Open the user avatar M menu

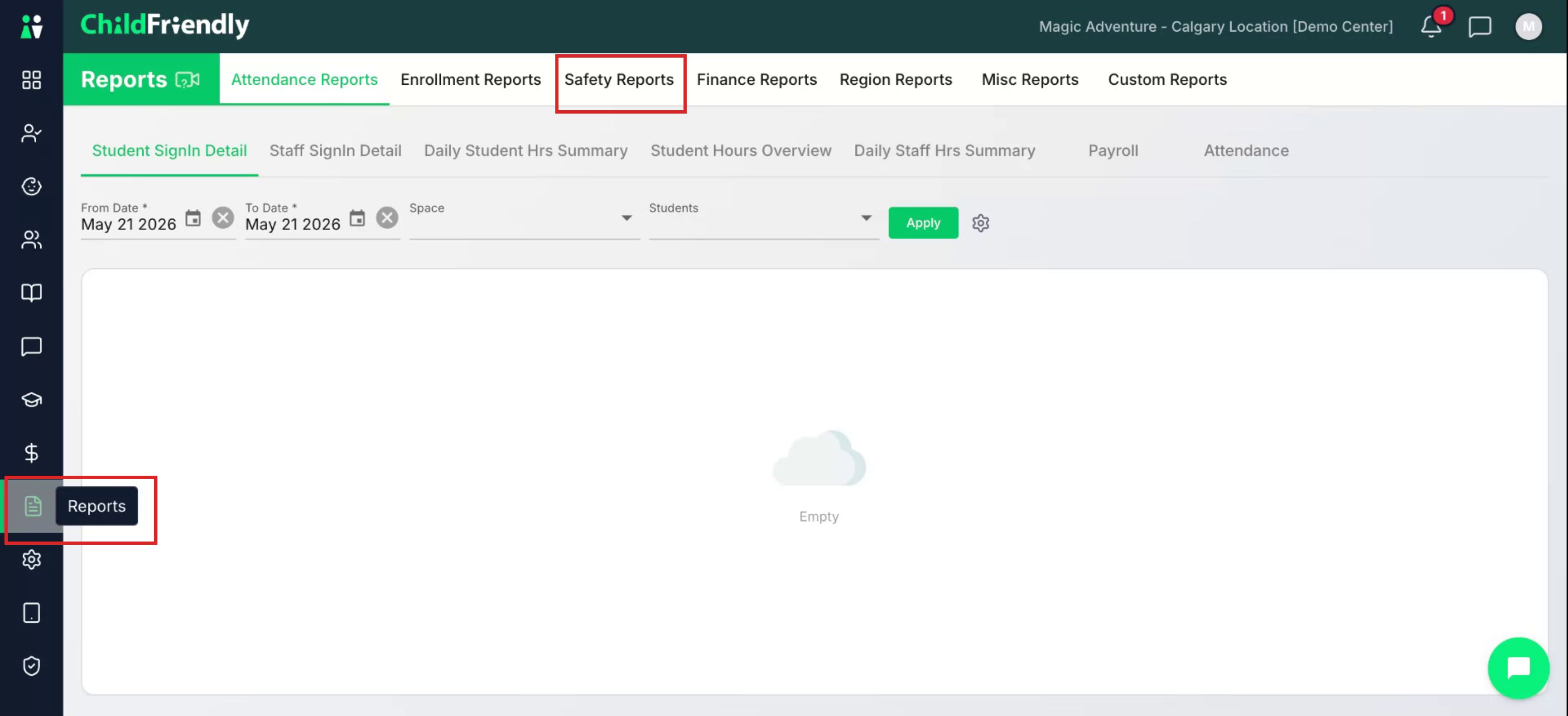[x=1528, y=26]
